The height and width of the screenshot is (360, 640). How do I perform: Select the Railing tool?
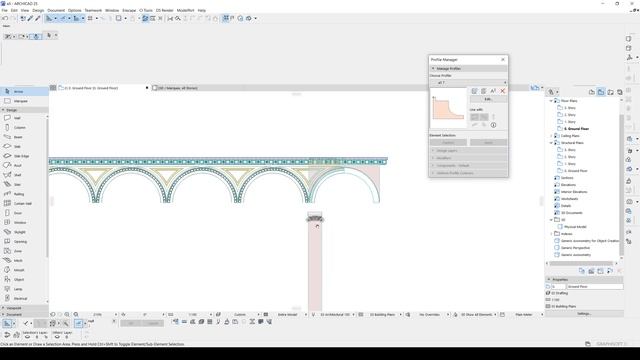(23, 194)
